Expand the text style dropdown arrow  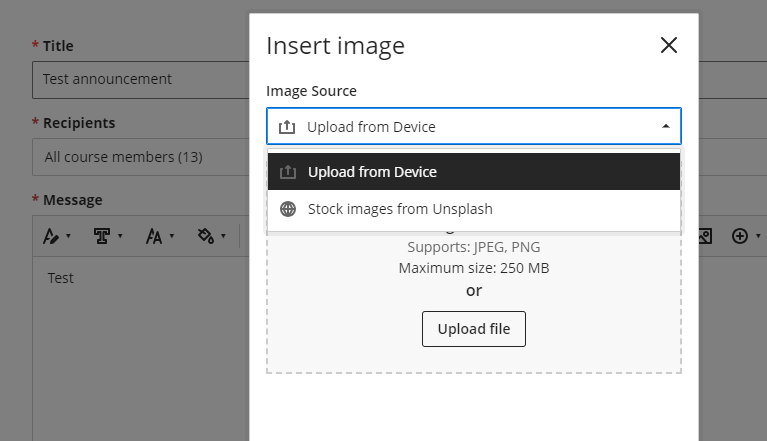point(68,237)
